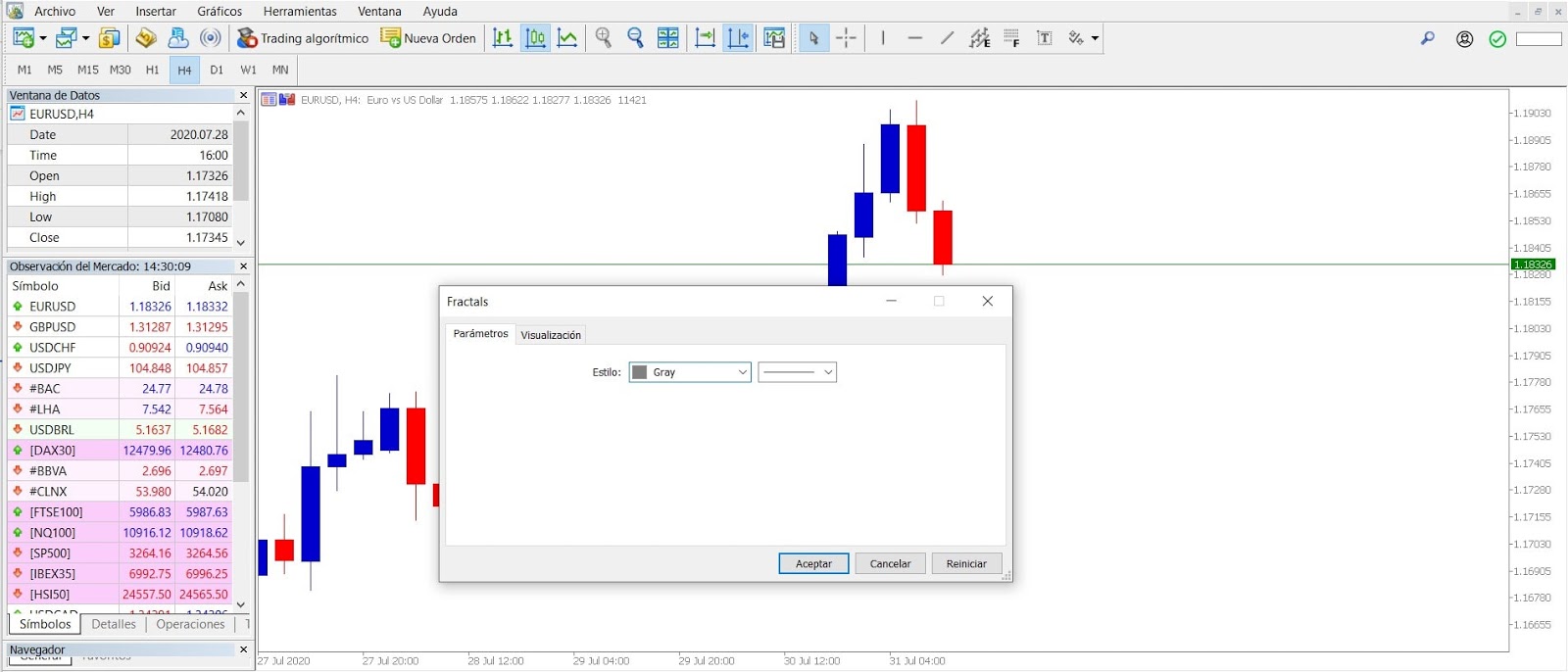Open the Gray color style dropdown
Screen dimensions: 1568x672
690,372
